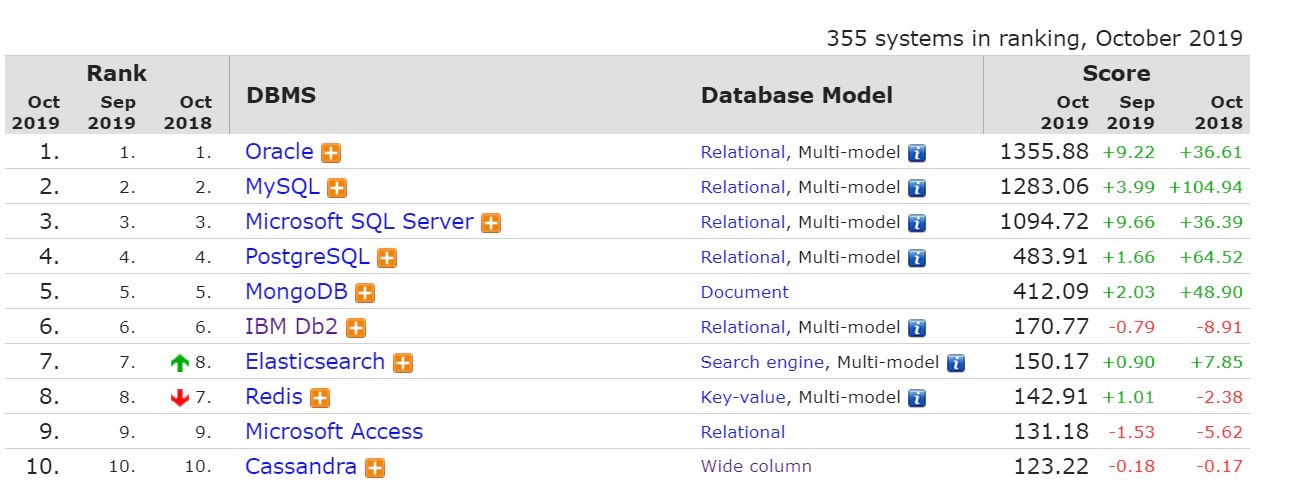Viewport: 1295px width, 483px height.
Task: Click the -1.53 monthly change value
Action: tap(1132, 433)
